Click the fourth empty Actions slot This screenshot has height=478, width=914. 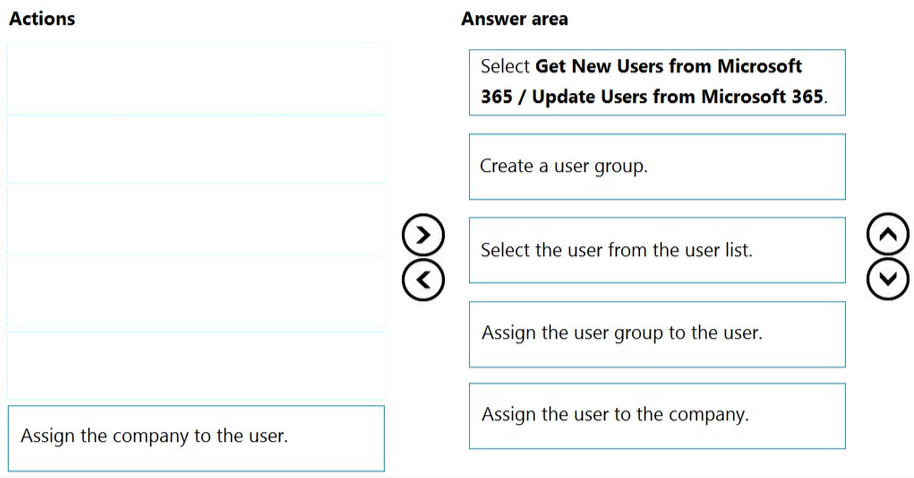point(196,294)
